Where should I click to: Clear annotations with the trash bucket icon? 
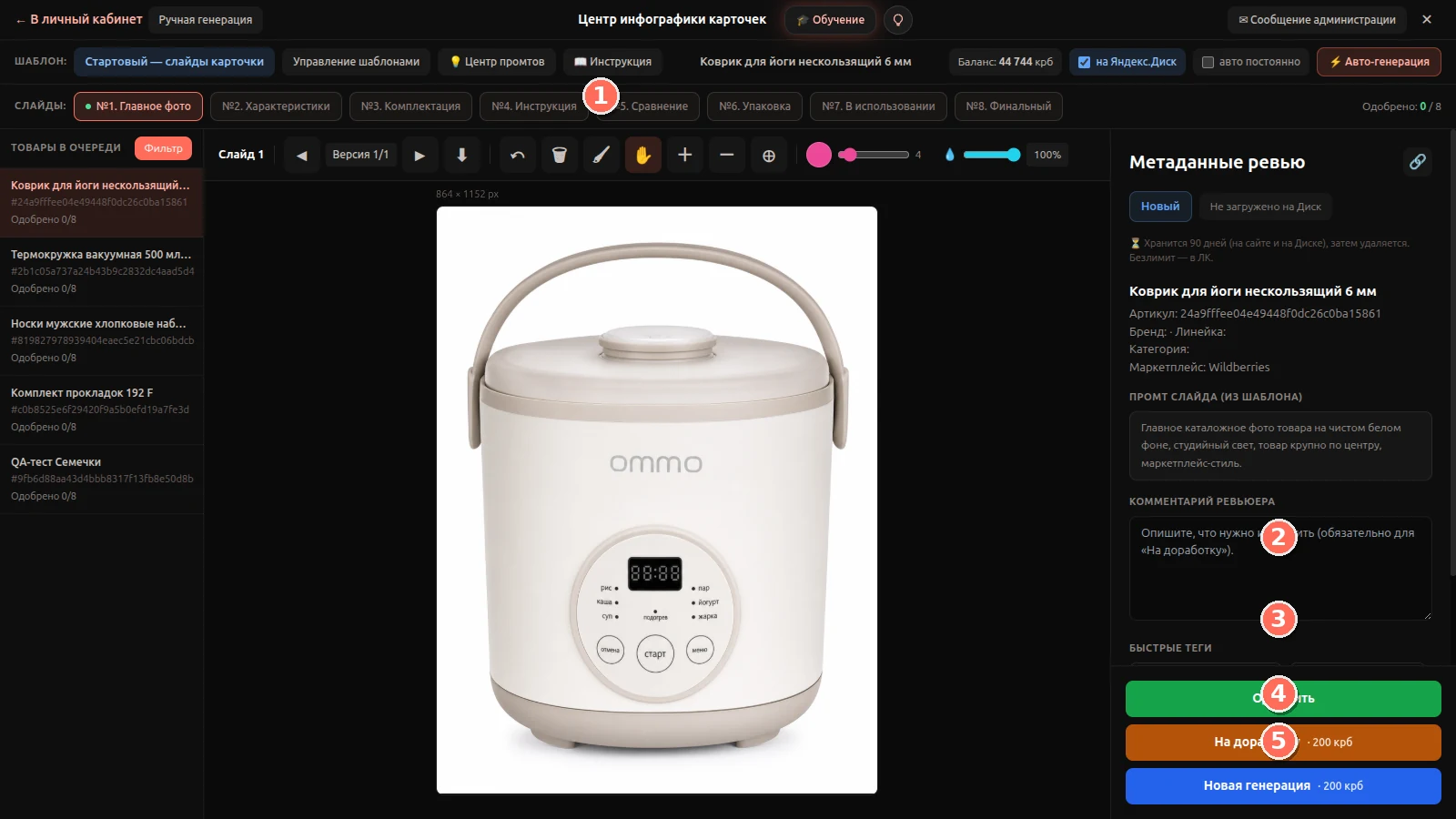tap(560, 155)
